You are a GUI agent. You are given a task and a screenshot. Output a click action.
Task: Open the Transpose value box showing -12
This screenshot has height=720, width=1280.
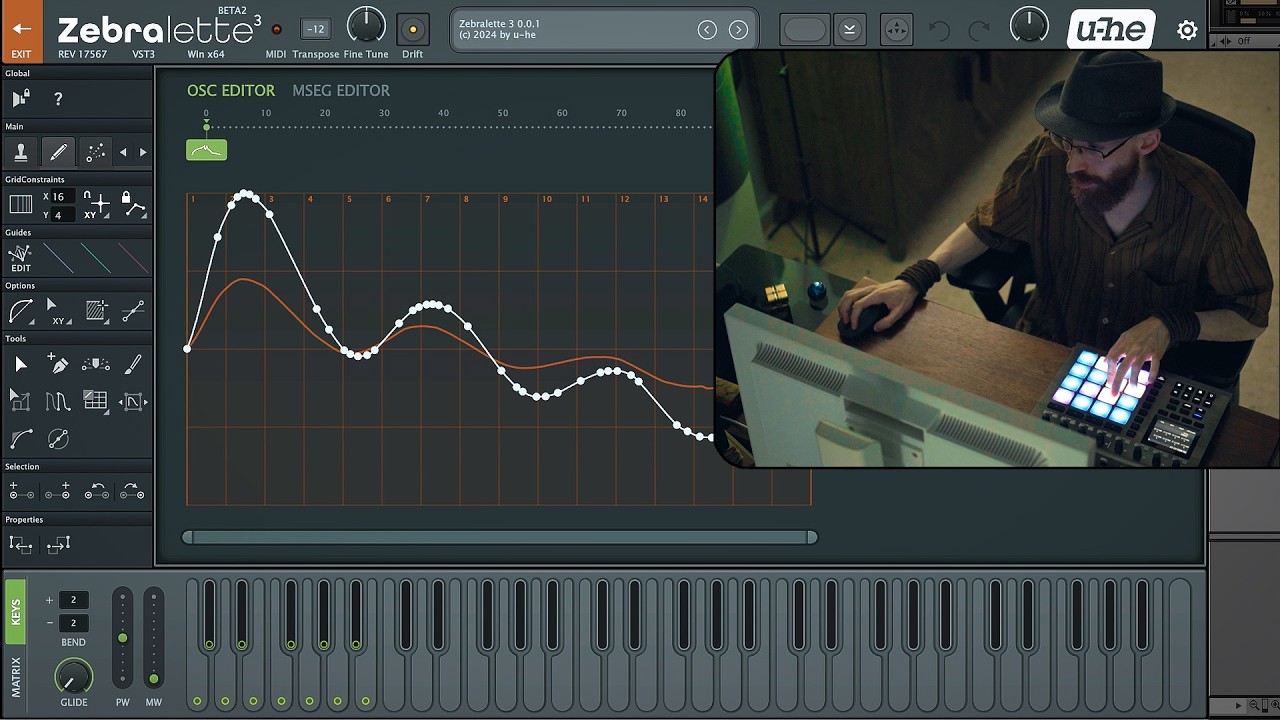[315, 29]
